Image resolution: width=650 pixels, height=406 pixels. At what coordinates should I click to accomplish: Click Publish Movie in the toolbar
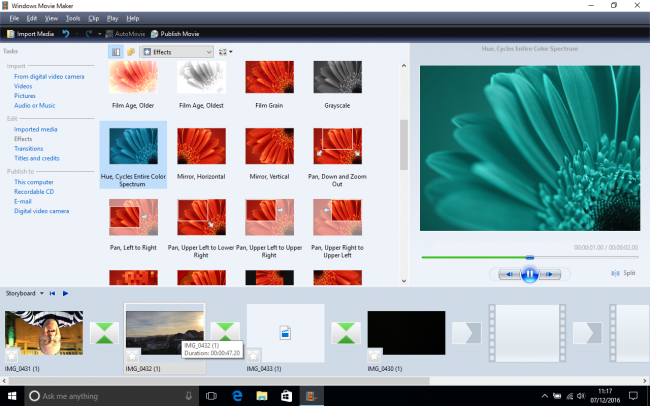click(x=175, y=34)
